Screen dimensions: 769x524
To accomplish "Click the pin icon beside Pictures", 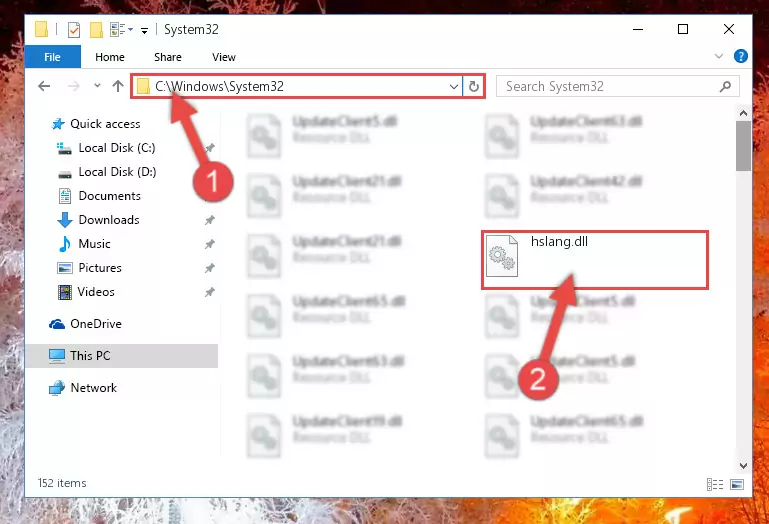I will click(x=210, y=268).
